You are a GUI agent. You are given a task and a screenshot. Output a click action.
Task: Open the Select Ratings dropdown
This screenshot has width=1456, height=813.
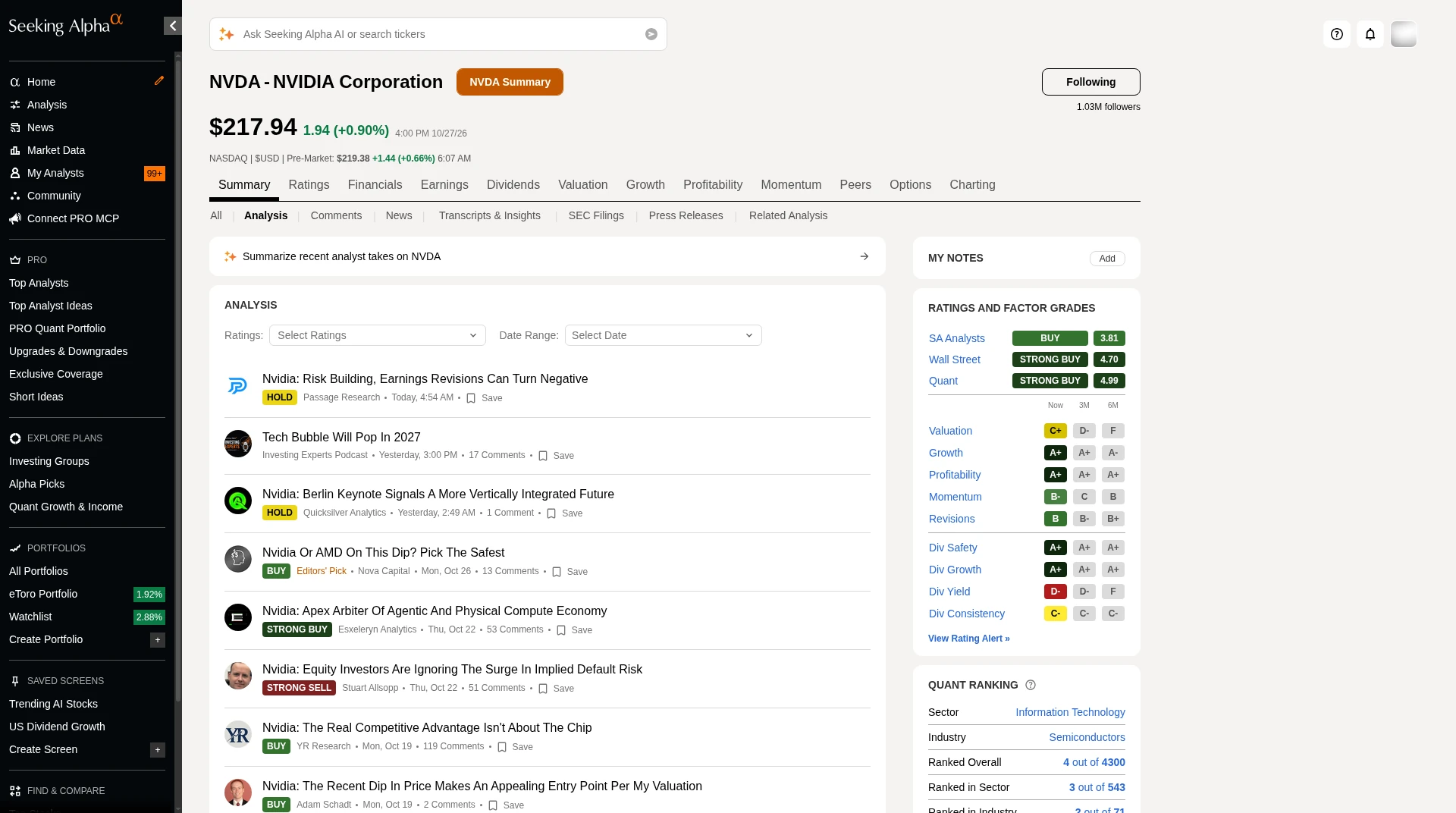coord(378,335)
